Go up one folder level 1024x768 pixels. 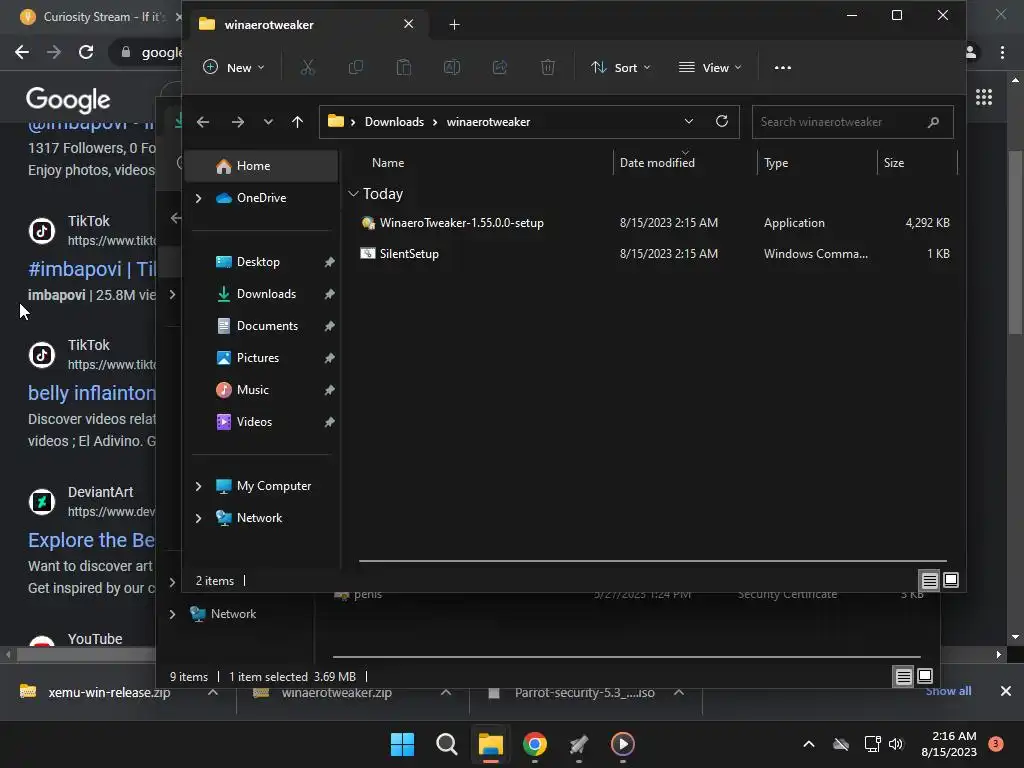297,121
